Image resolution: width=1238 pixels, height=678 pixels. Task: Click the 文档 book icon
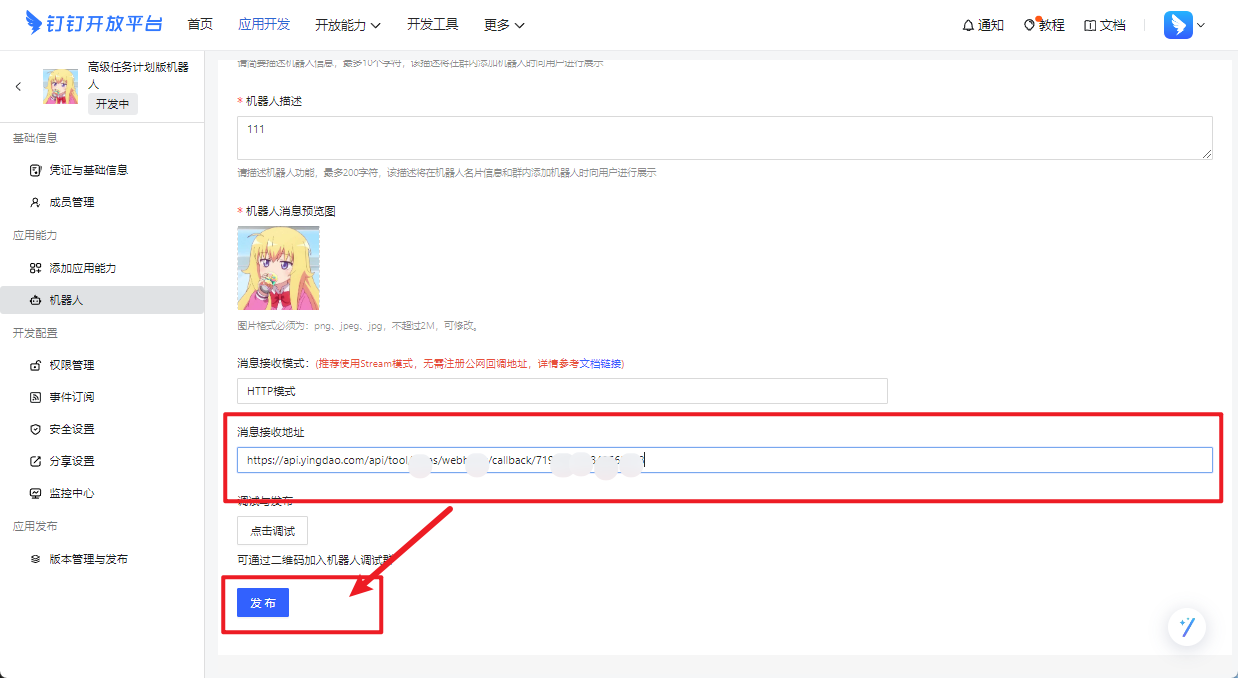1091,25
